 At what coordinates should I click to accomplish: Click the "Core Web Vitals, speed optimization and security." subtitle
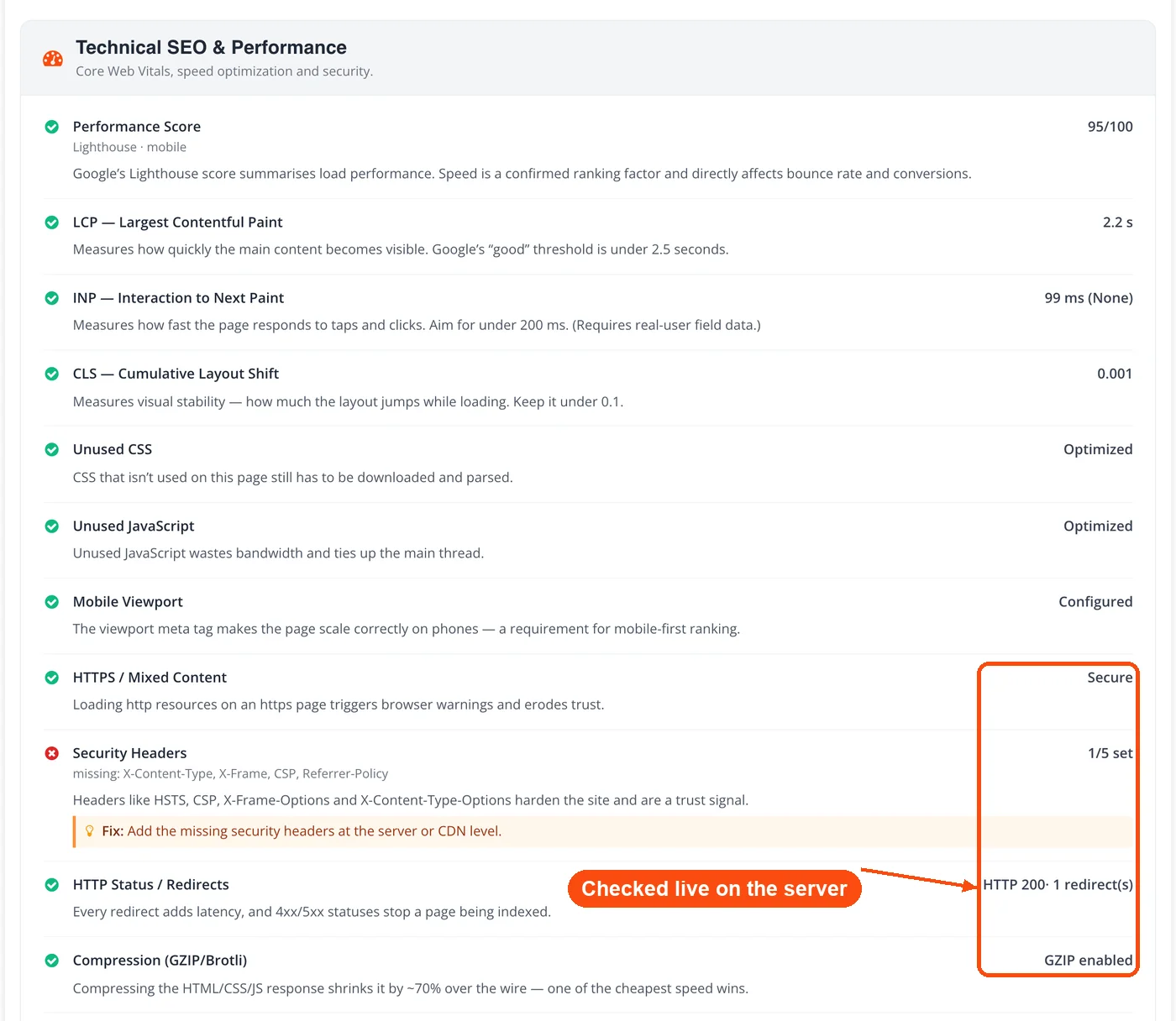[x=224, y=71]
